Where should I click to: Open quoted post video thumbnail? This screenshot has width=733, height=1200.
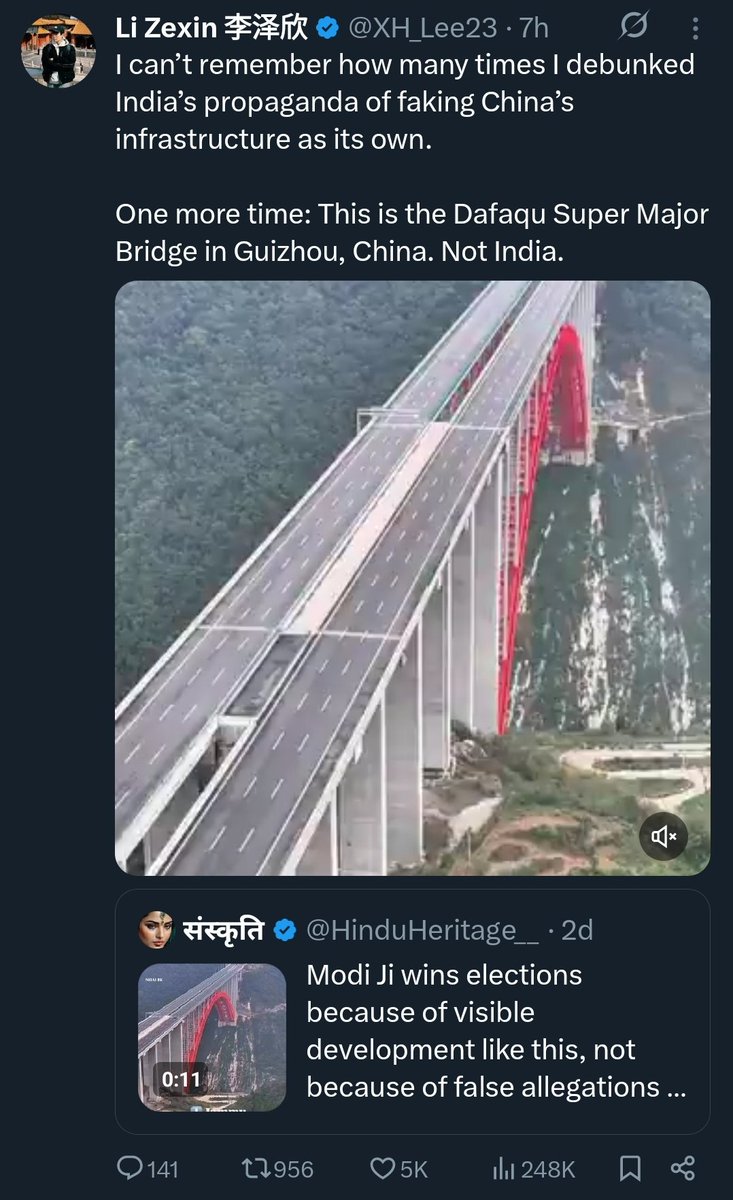212,1037
